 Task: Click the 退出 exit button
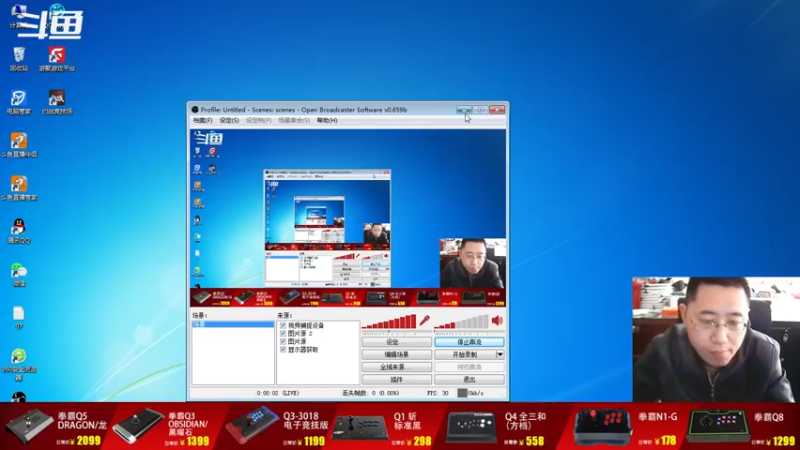(469, 380)
